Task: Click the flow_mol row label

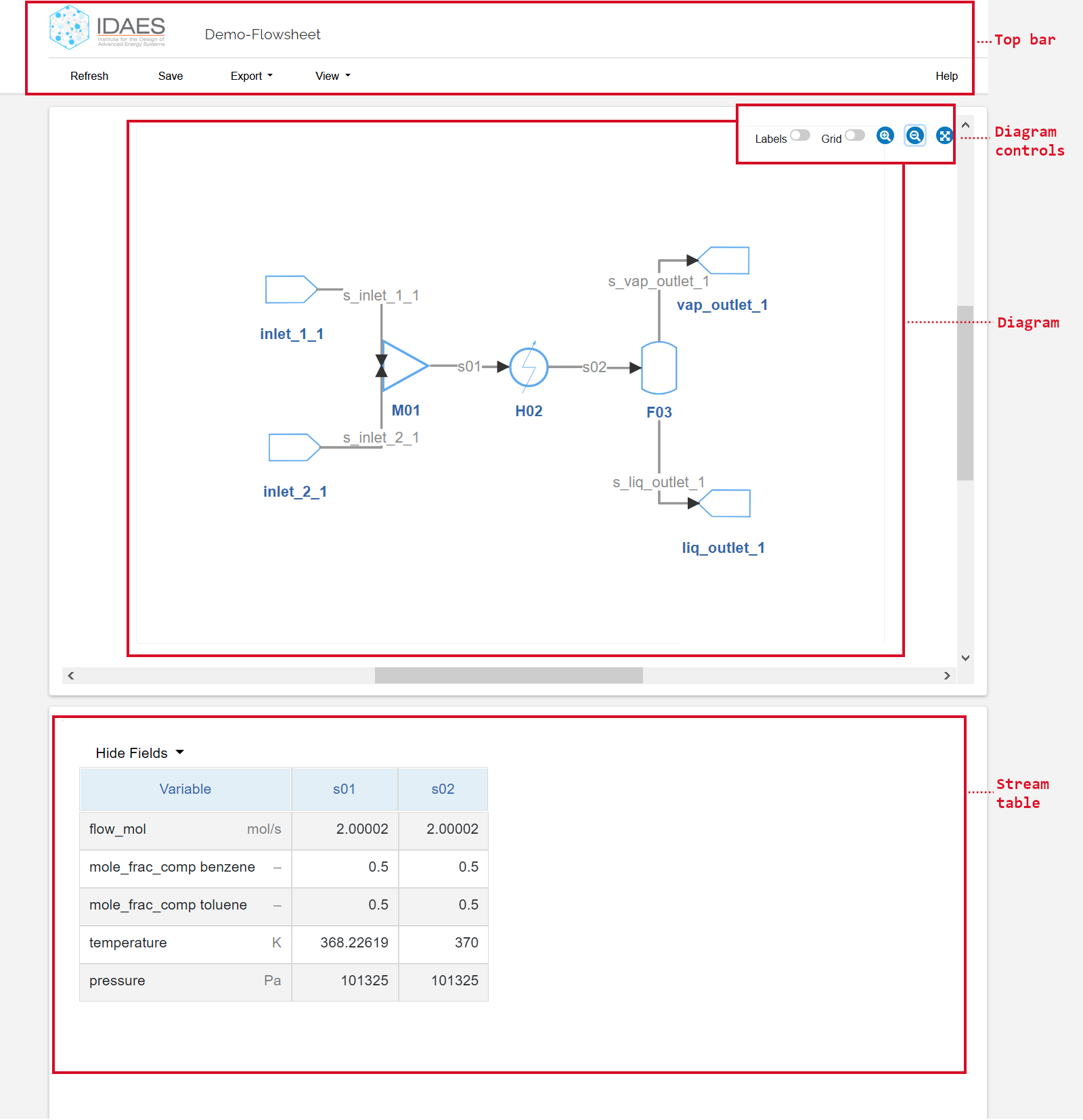Action: click(x=118, y=830)
